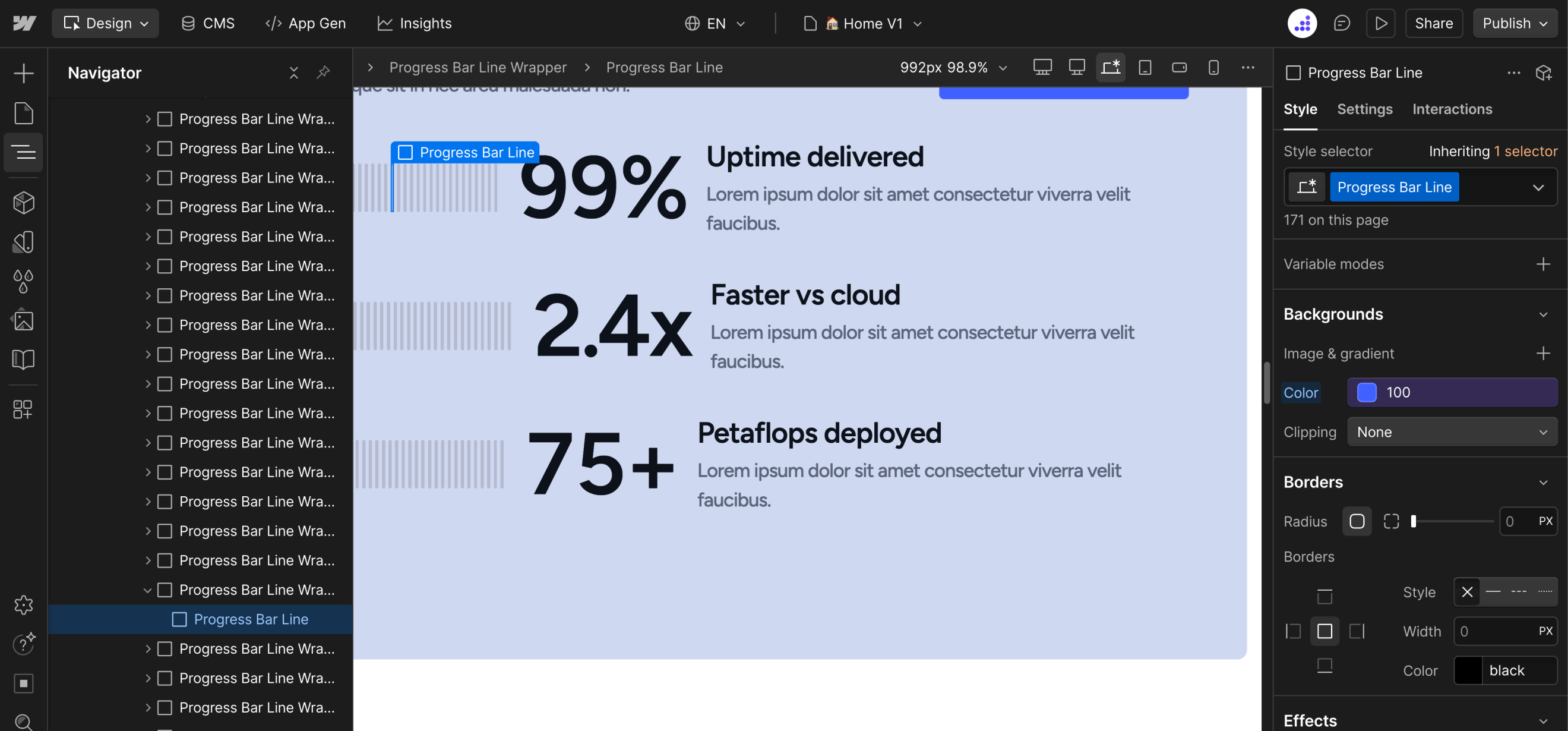Viewport: 1568px width, 731px height.
Task: Click the Preview play button
Action: 1380,23
